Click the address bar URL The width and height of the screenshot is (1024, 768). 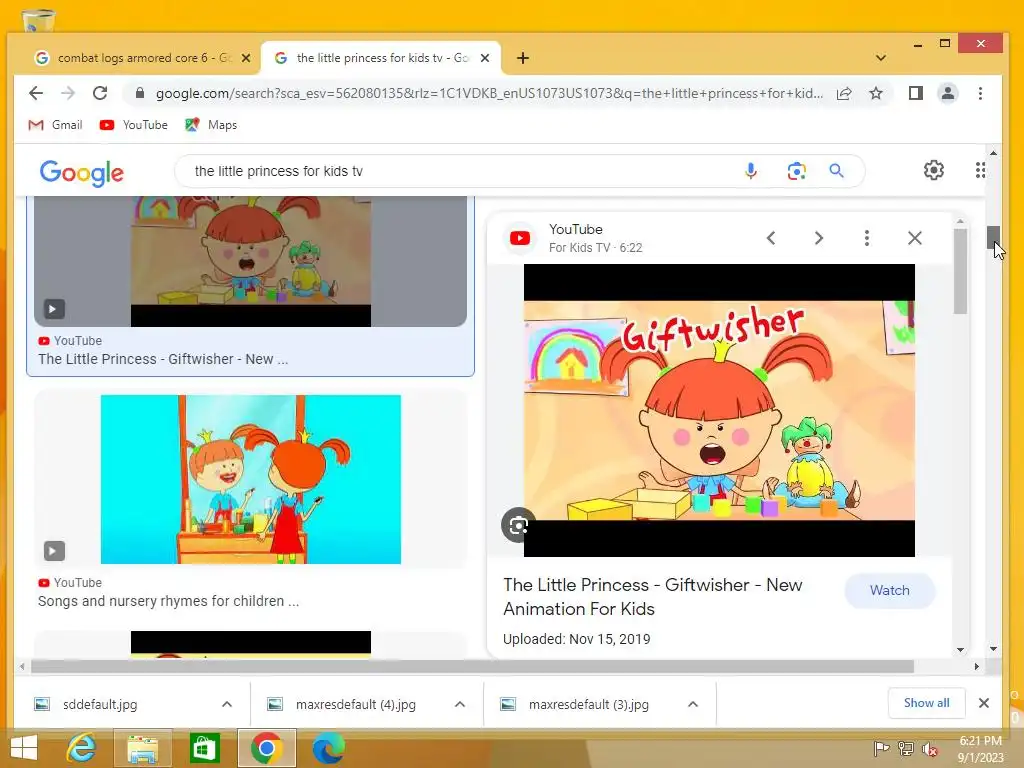click(489, 93)
